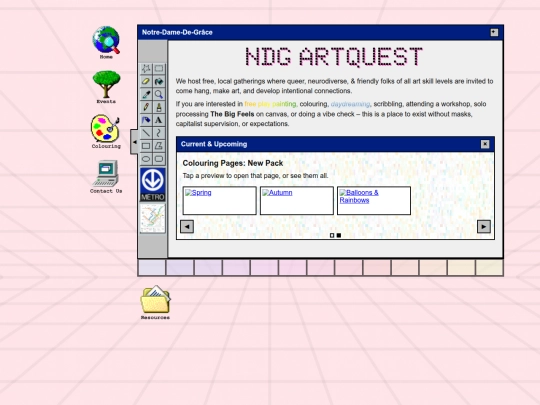This screenshot has height=405, width=540.
Task: Click the 'free play painting' coloured text
Action: [x=270, y=104]
